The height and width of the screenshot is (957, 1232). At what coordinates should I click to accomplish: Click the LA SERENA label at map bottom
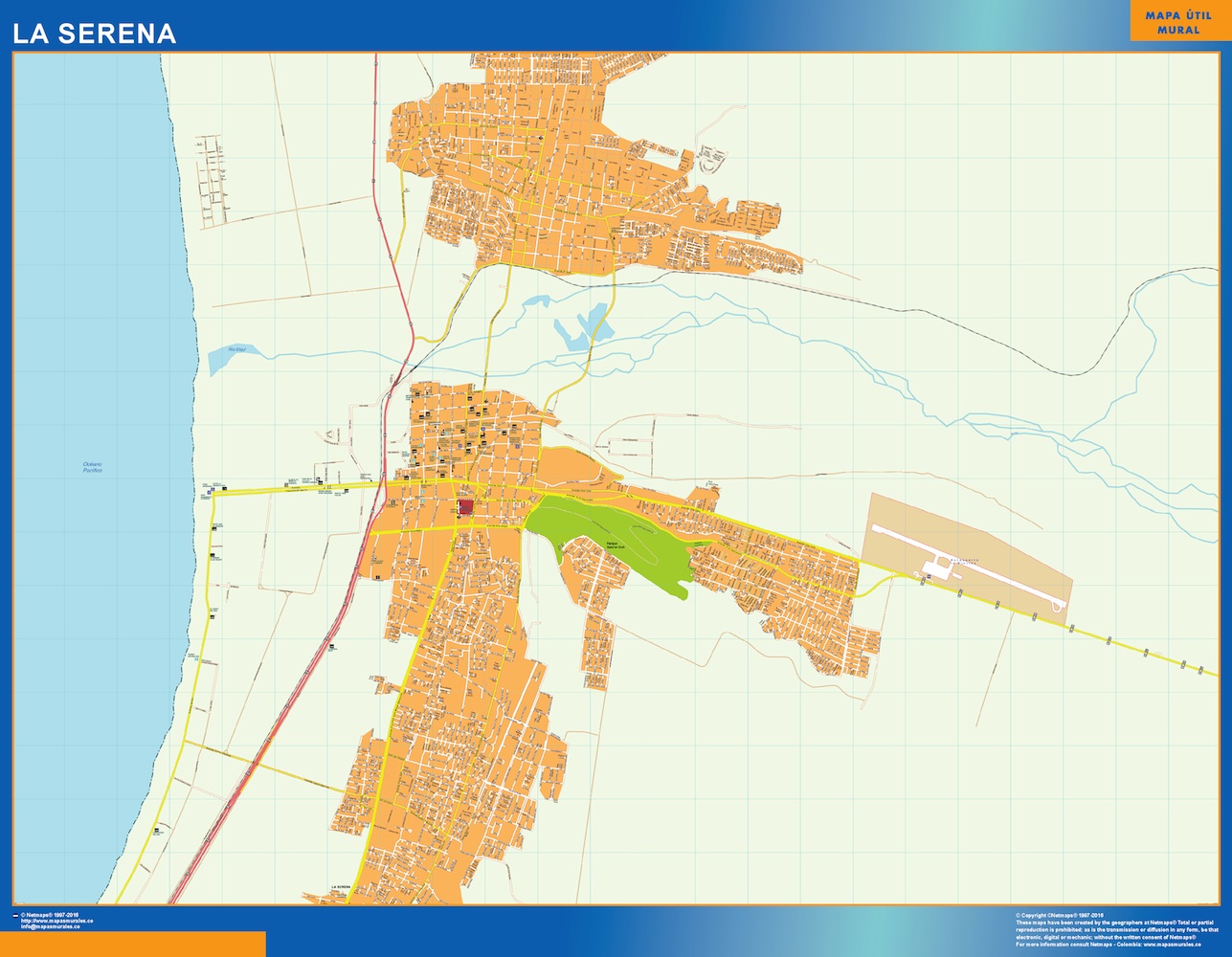[x=343, y=887]
